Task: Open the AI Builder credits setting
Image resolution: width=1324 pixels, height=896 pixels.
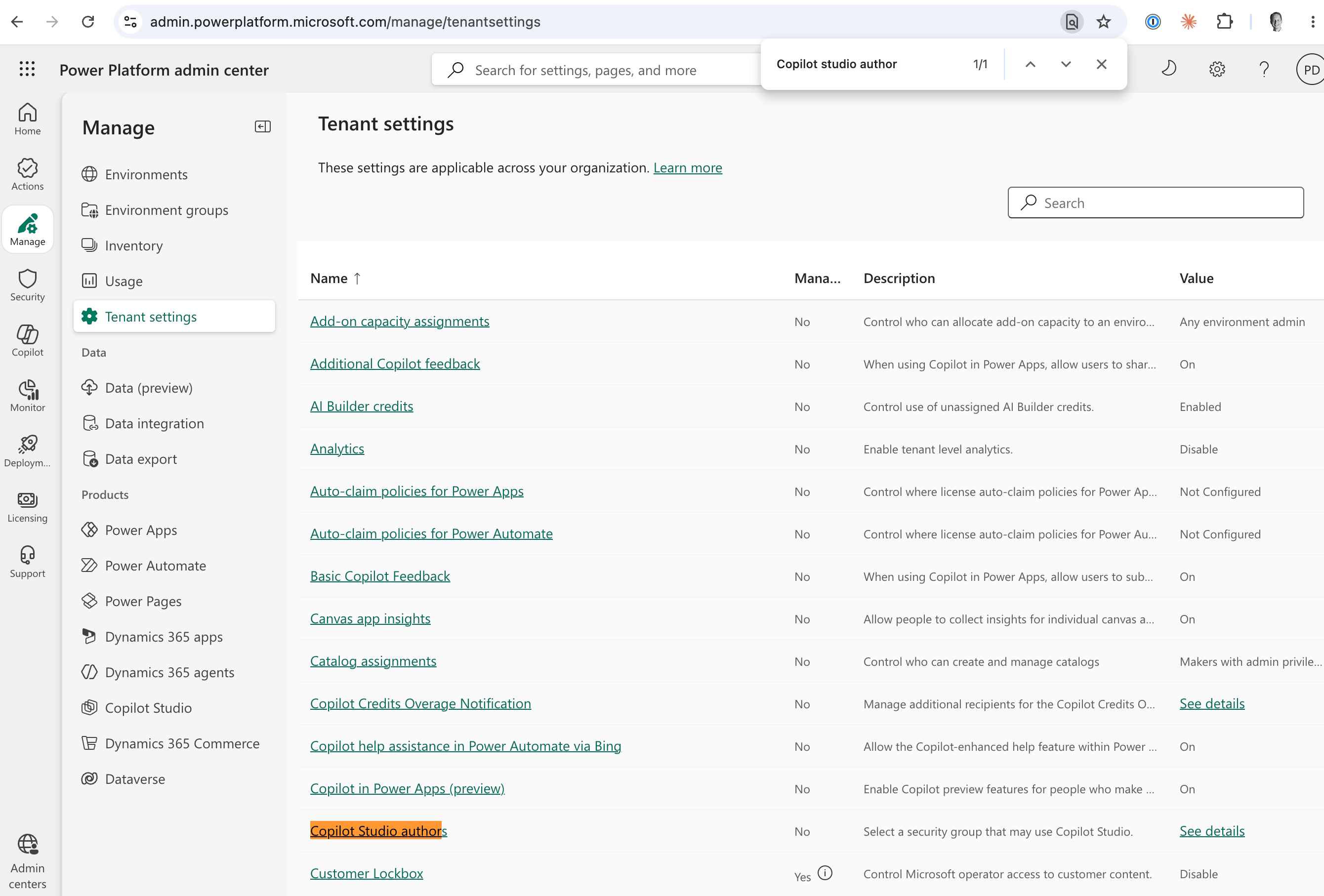Action: click(x=361, y=406)
